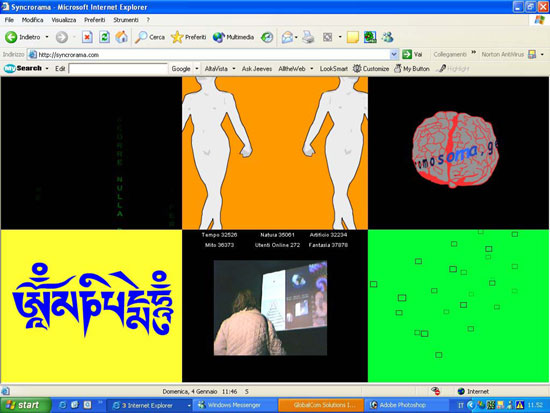Click the MySearch edit text field

(118, 69)
